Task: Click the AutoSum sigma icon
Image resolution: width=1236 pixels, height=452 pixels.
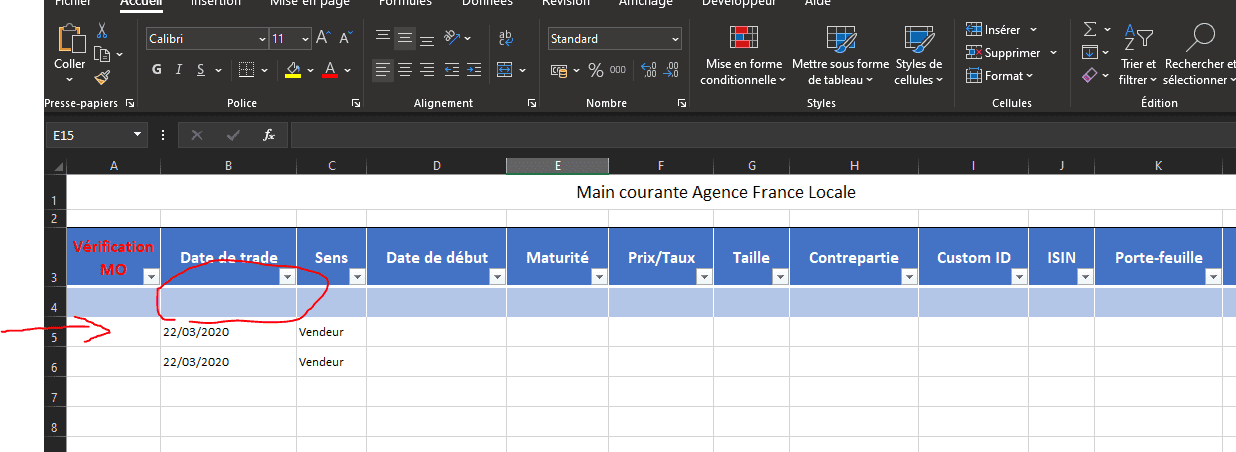Action: (1090, 29)
